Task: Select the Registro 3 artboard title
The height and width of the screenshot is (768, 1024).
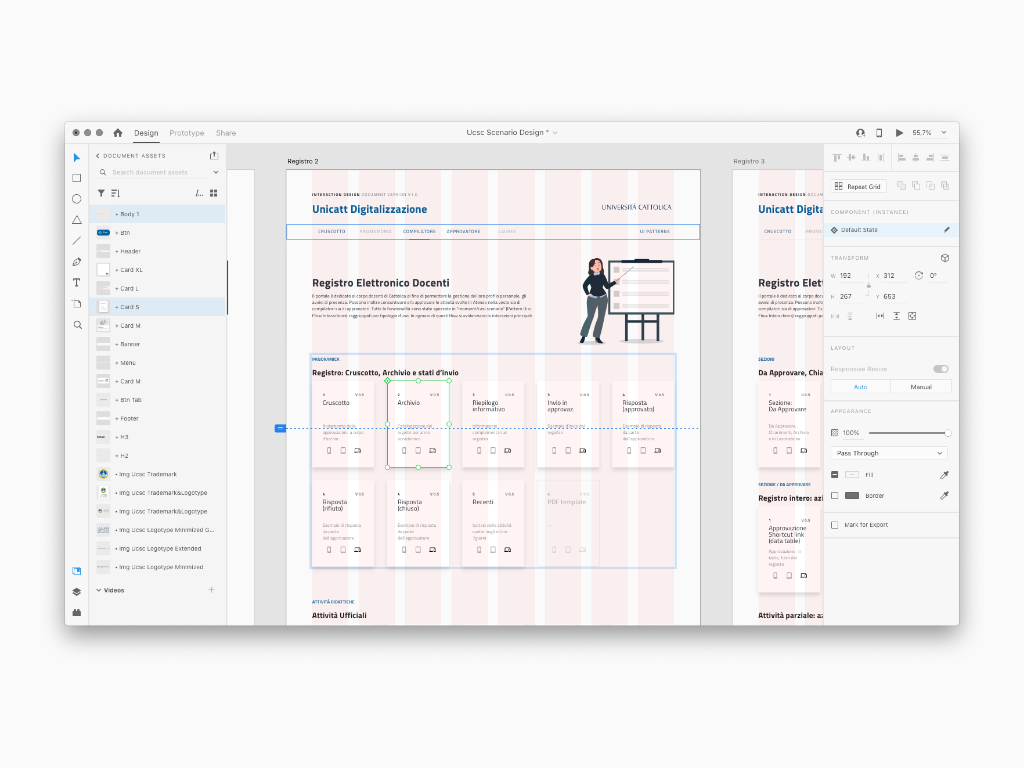Action: click(749, 161)
